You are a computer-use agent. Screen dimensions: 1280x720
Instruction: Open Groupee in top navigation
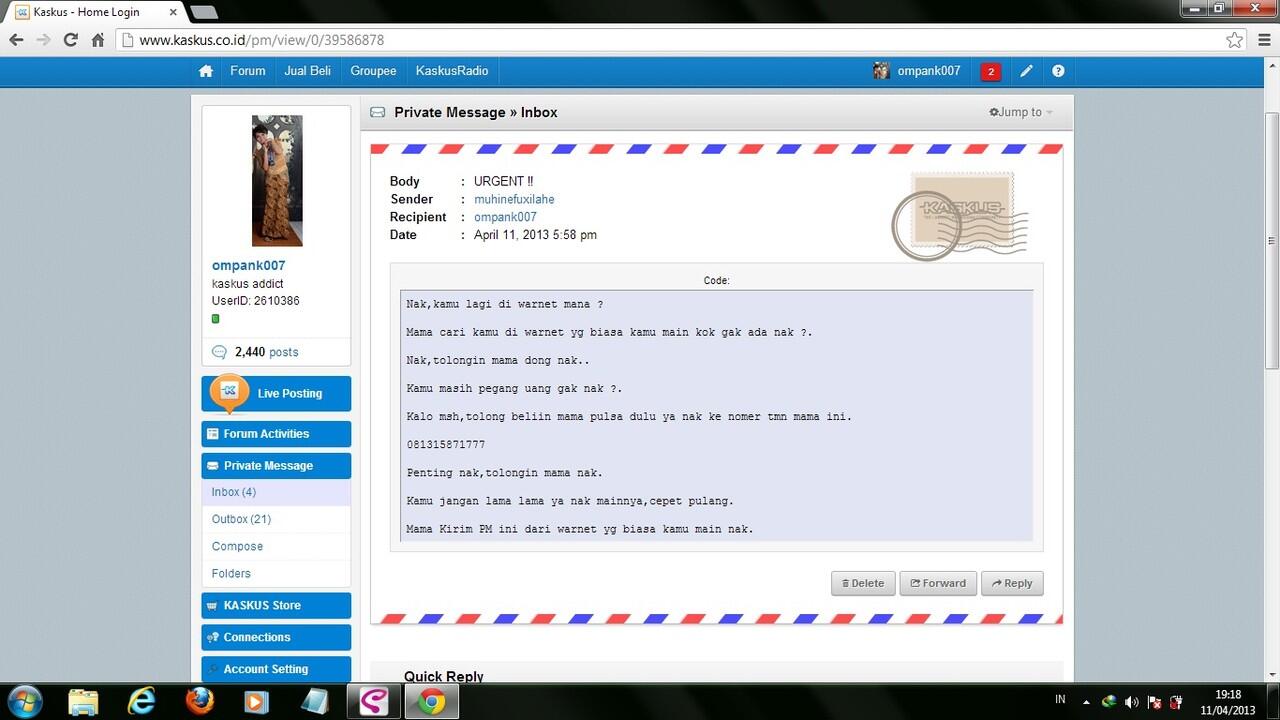point(374,71)
